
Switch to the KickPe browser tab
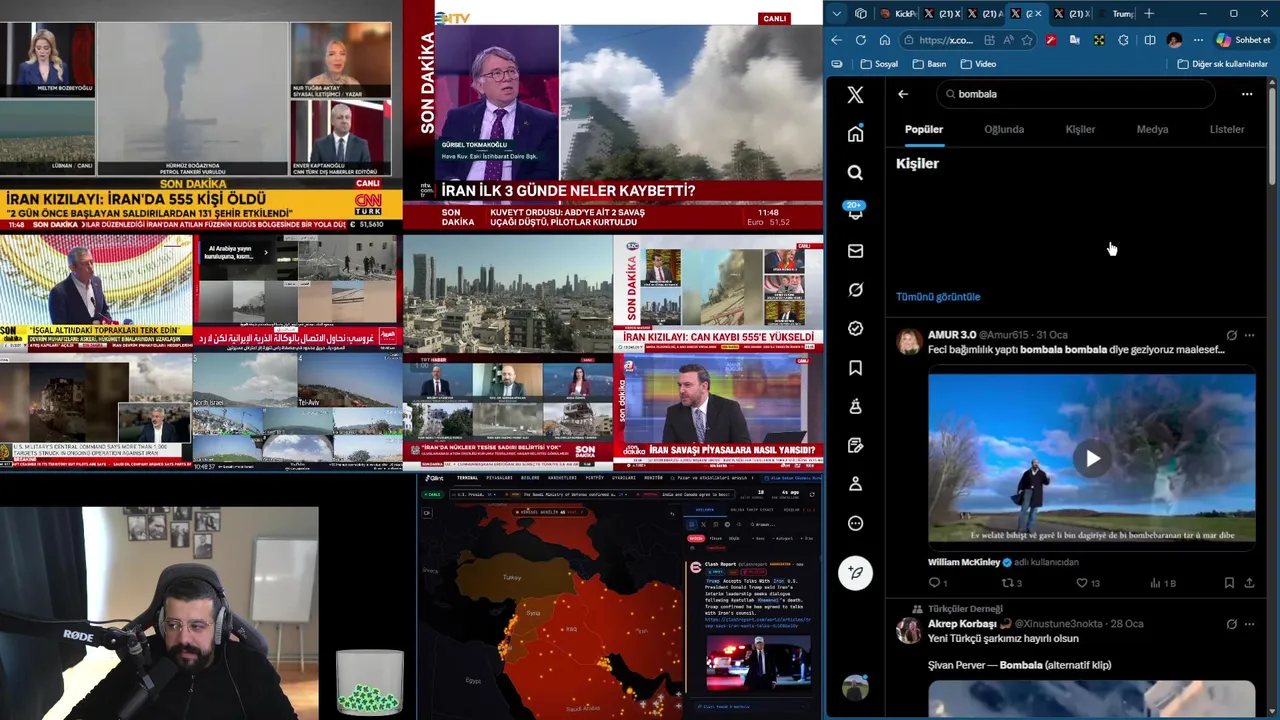coord(897,14)
